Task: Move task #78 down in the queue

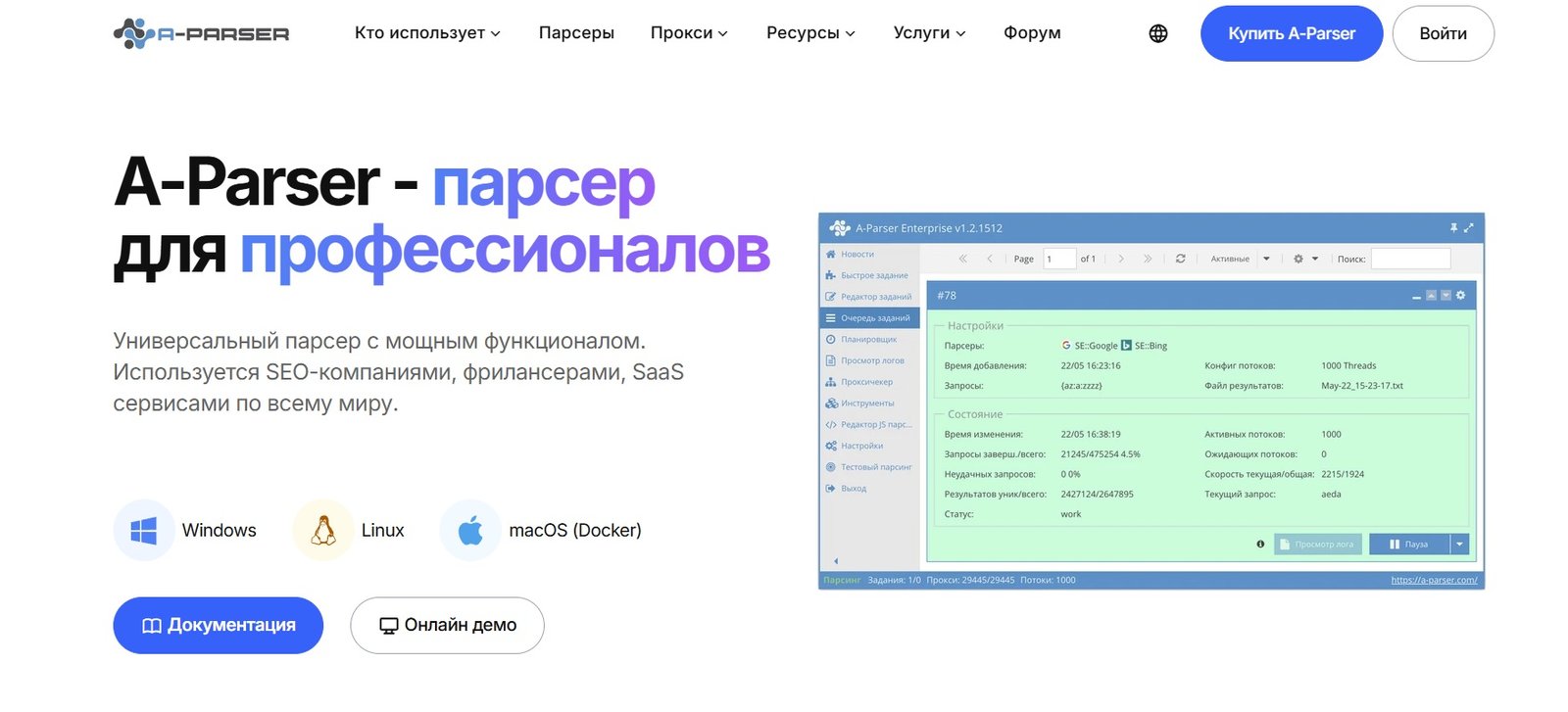Action: point(1445,295)
